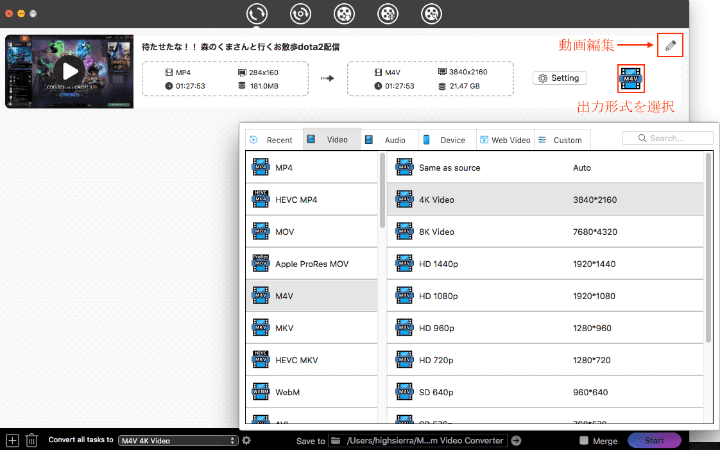720x450 pixels.
Task: Open Convert all tasks to dropdown
Action: 178,440
